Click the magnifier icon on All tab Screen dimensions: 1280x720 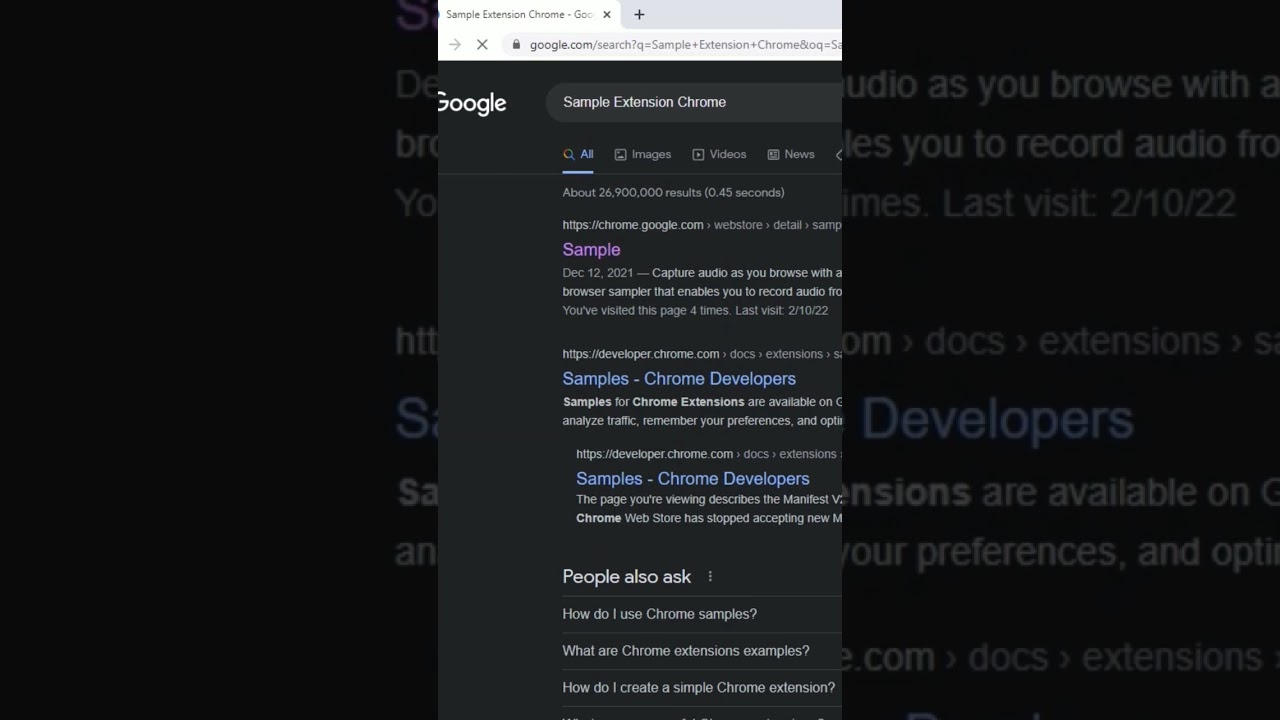point(569,155)
